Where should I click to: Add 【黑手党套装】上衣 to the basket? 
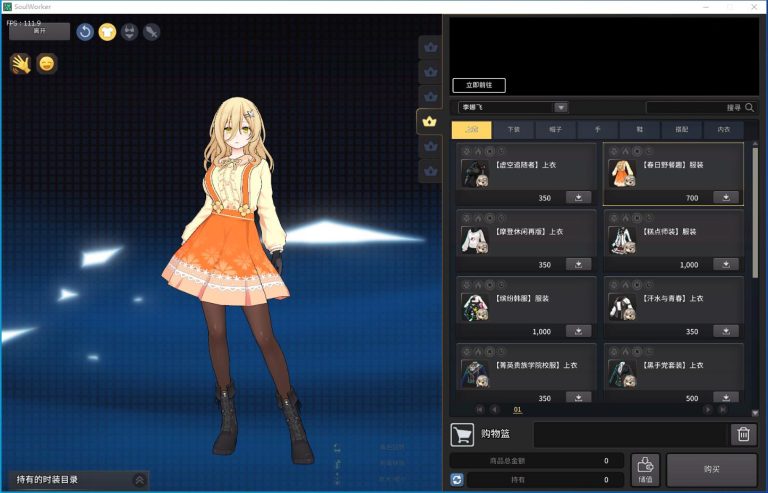pos(726,397)
